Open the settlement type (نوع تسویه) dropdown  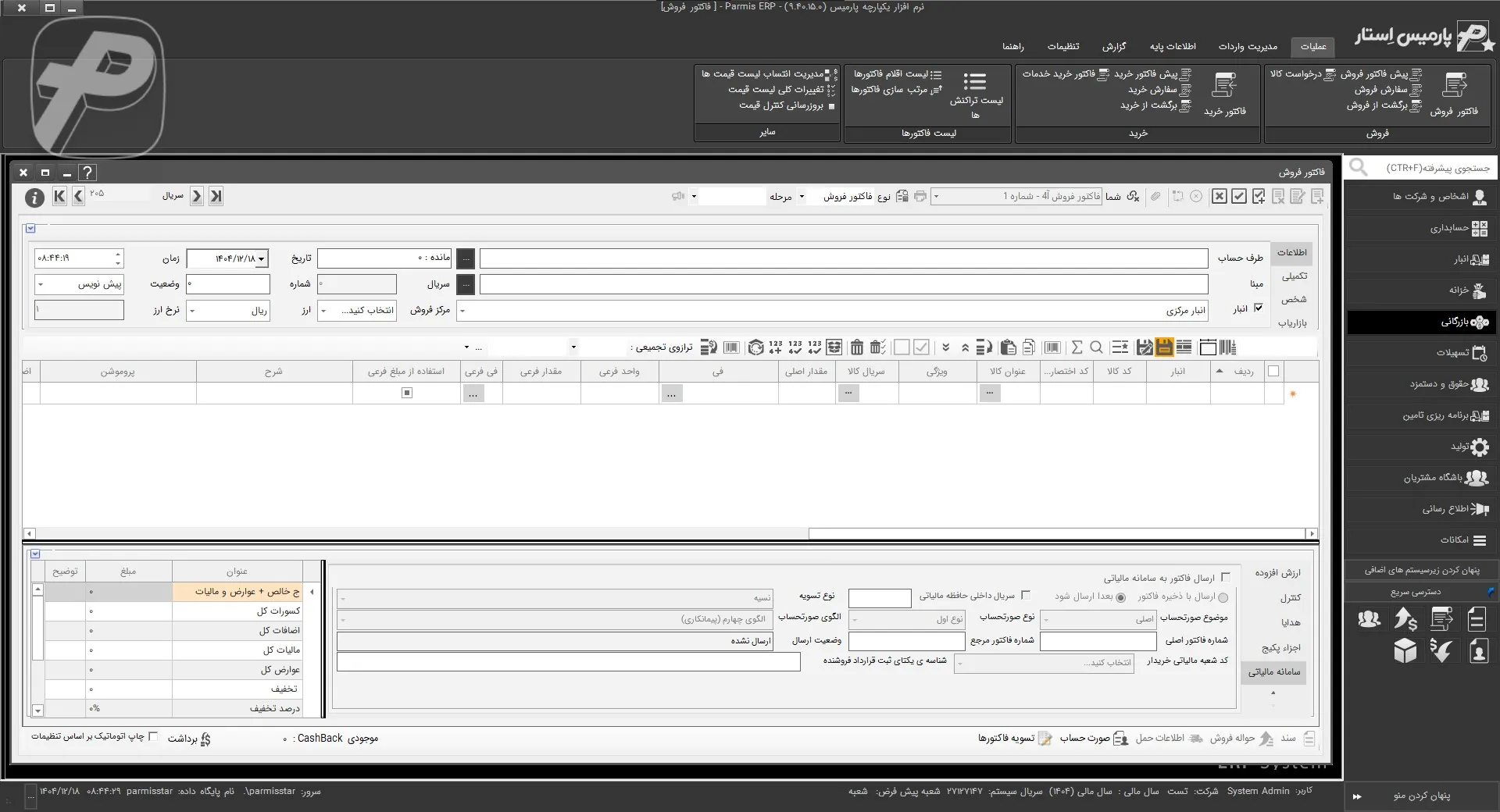[344, 599]
